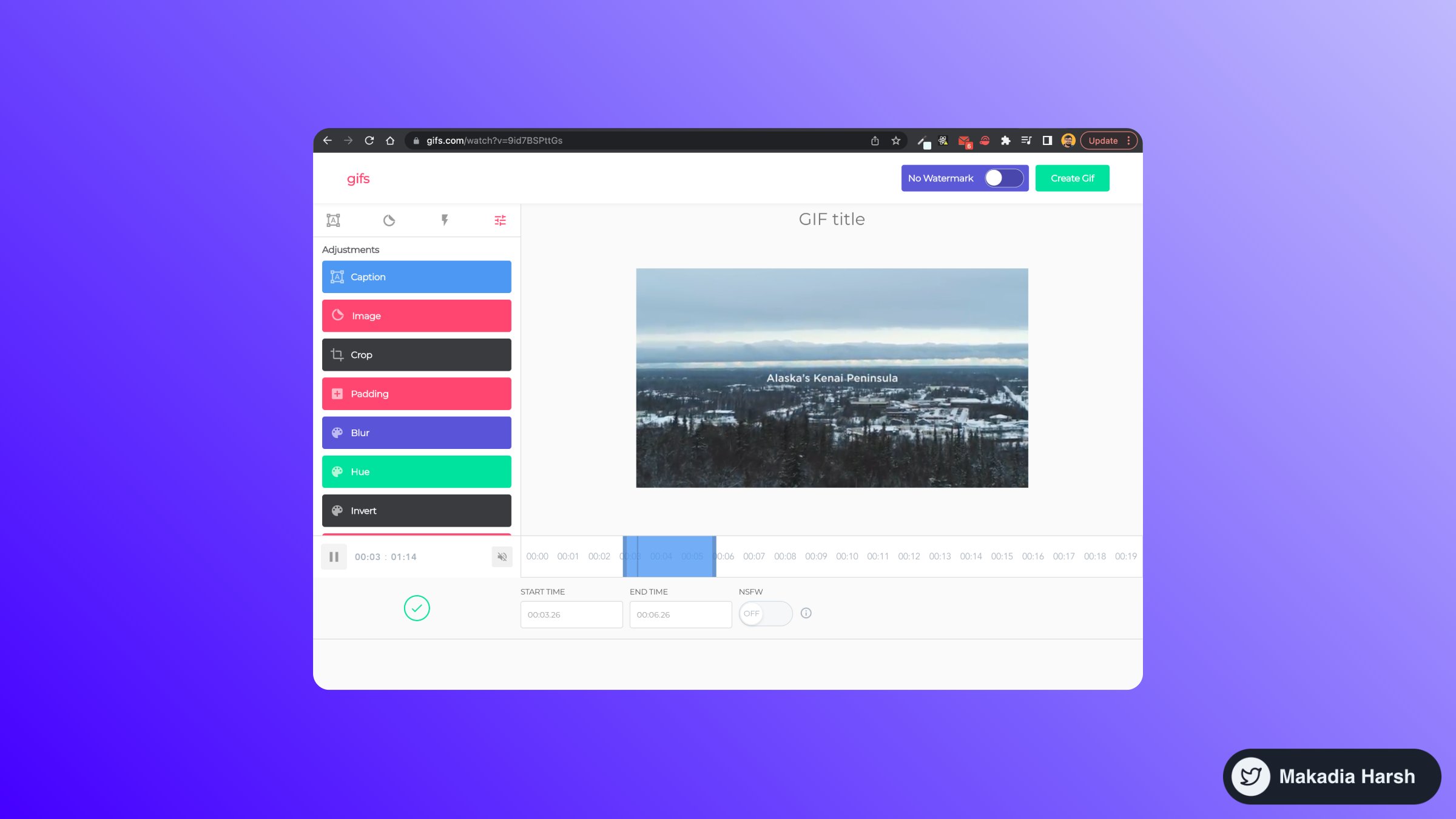1456x819 pixels.
Task: Select the GIF title text field
Action: [x=831, y=218]
